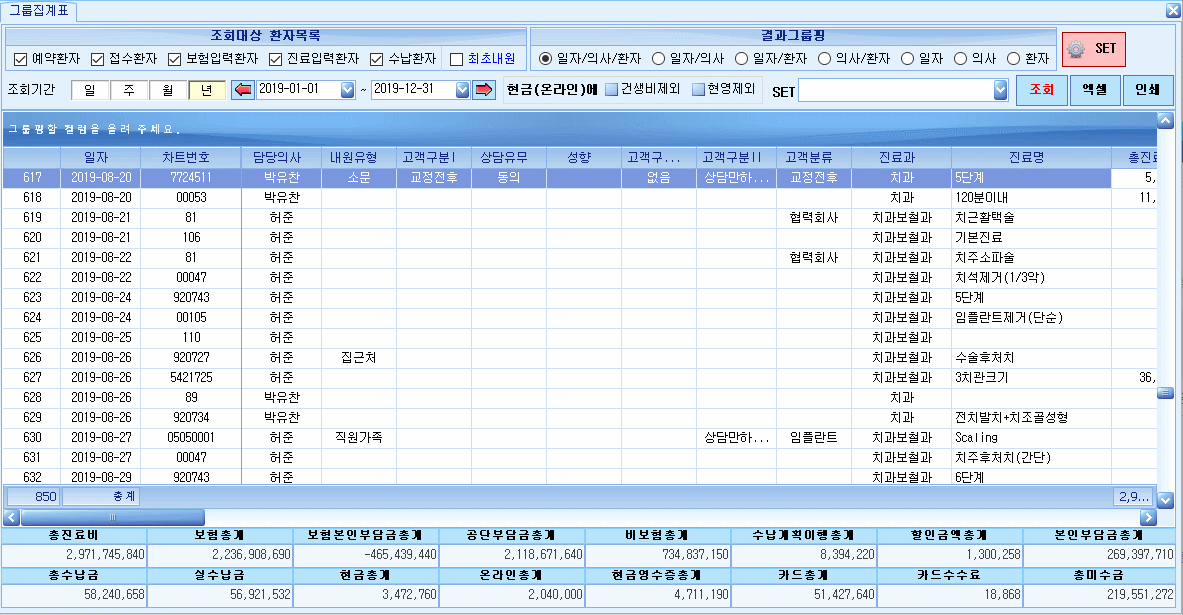Select 일자 grouping radio
This screenshot has height=615, width=1183.
[x=908, y=58]
